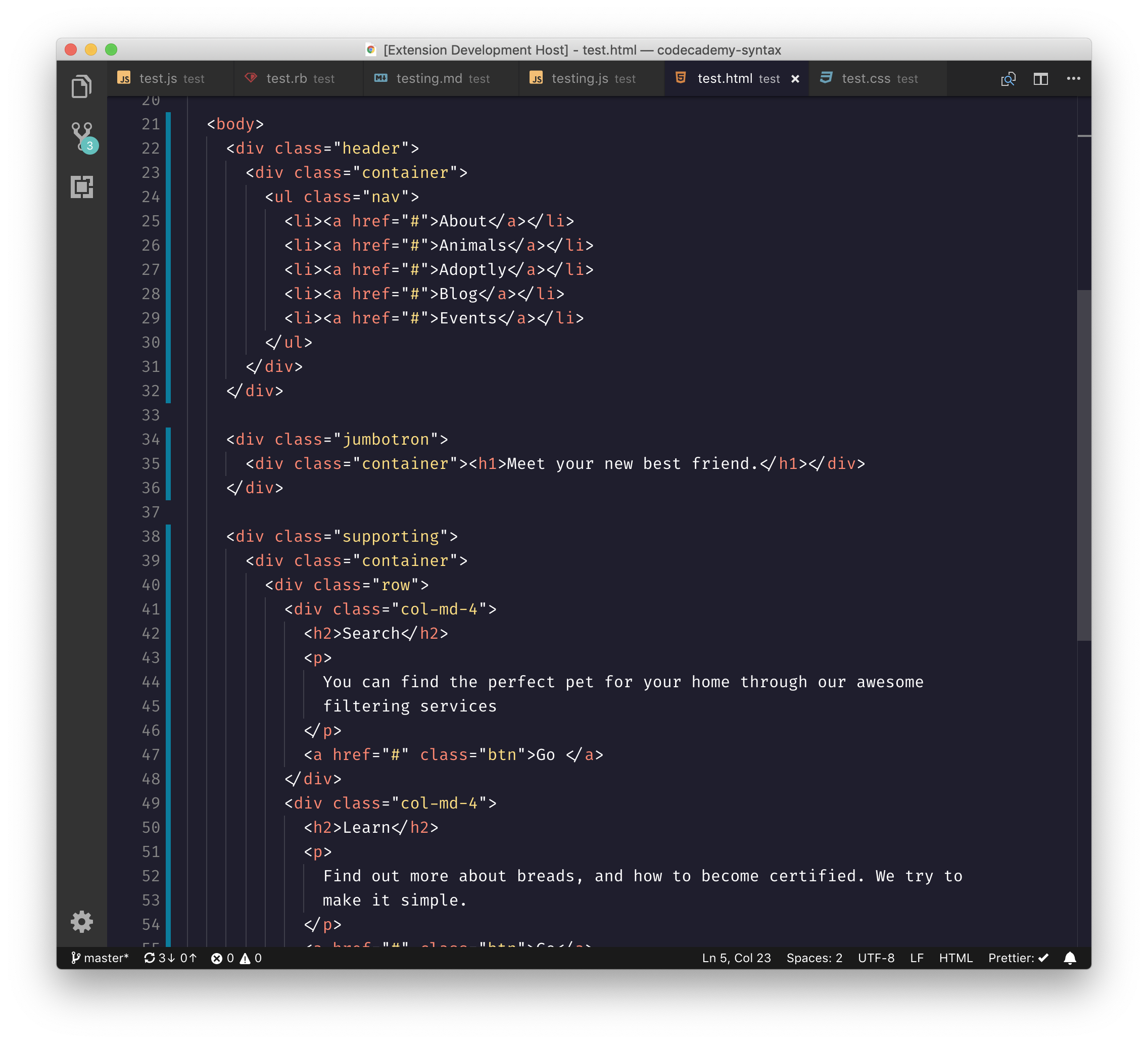This screenshot has width=1148, height=1044.
Task: Open the More Actions menu
Action: click(x=1073, y=79)
